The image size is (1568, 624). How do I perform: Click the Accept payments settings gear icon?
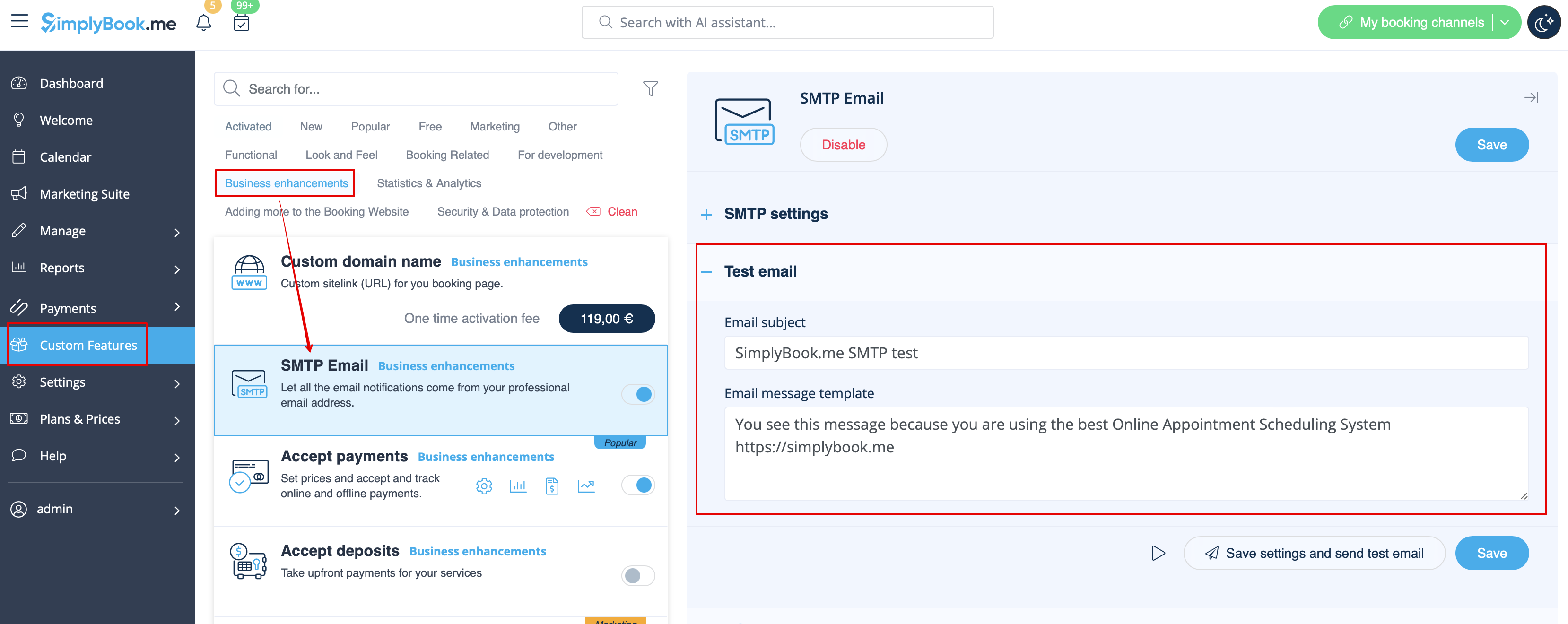pos(484,486)
